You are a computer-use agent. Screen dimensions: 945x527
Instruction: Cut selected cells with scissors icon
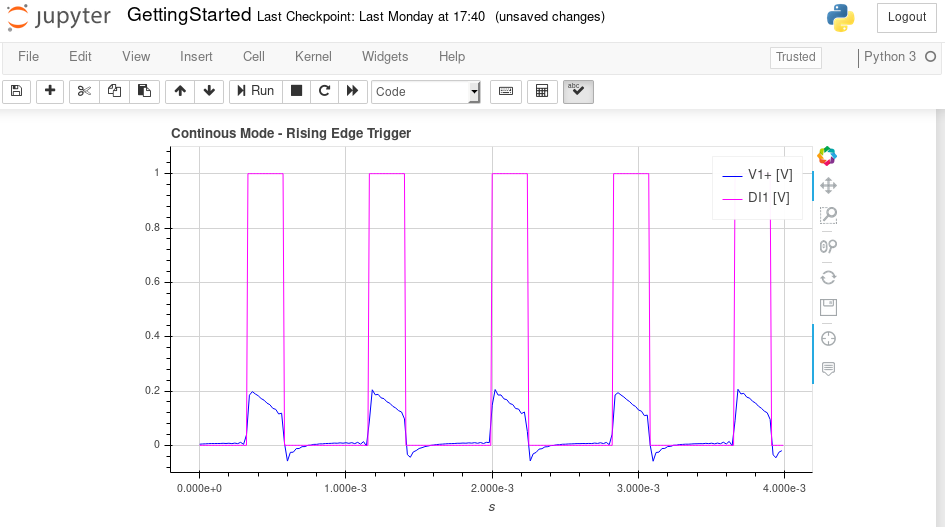[x=84, y=92]
